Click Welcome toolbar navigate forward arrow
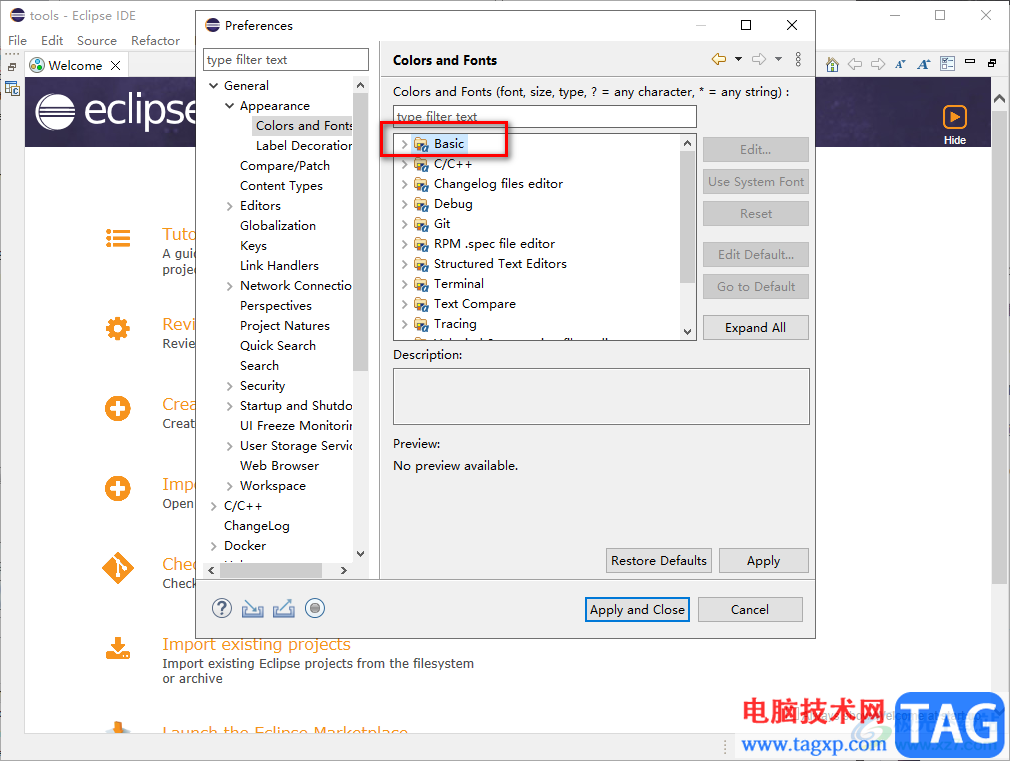The image size is (1010, 761). pyautogui.click(x=877, y=64)
